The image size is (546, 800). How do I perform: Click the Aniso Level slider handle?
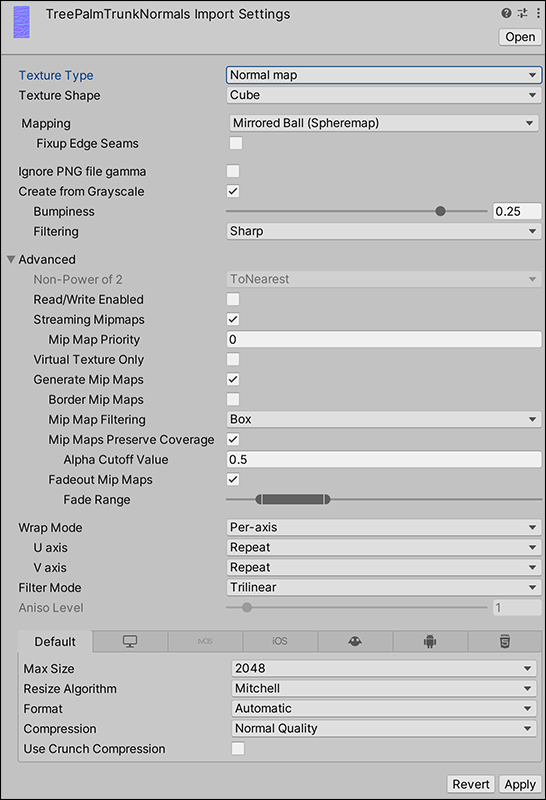pyautogui.click(x=247, y=608)
